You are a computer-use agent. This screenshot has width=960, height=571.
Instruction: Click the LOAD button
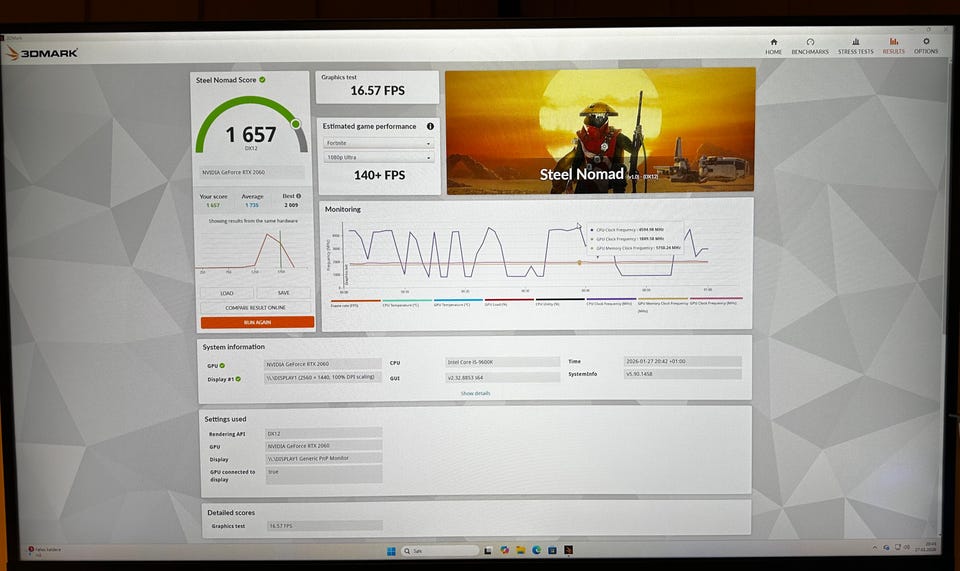tap(227, 293)
